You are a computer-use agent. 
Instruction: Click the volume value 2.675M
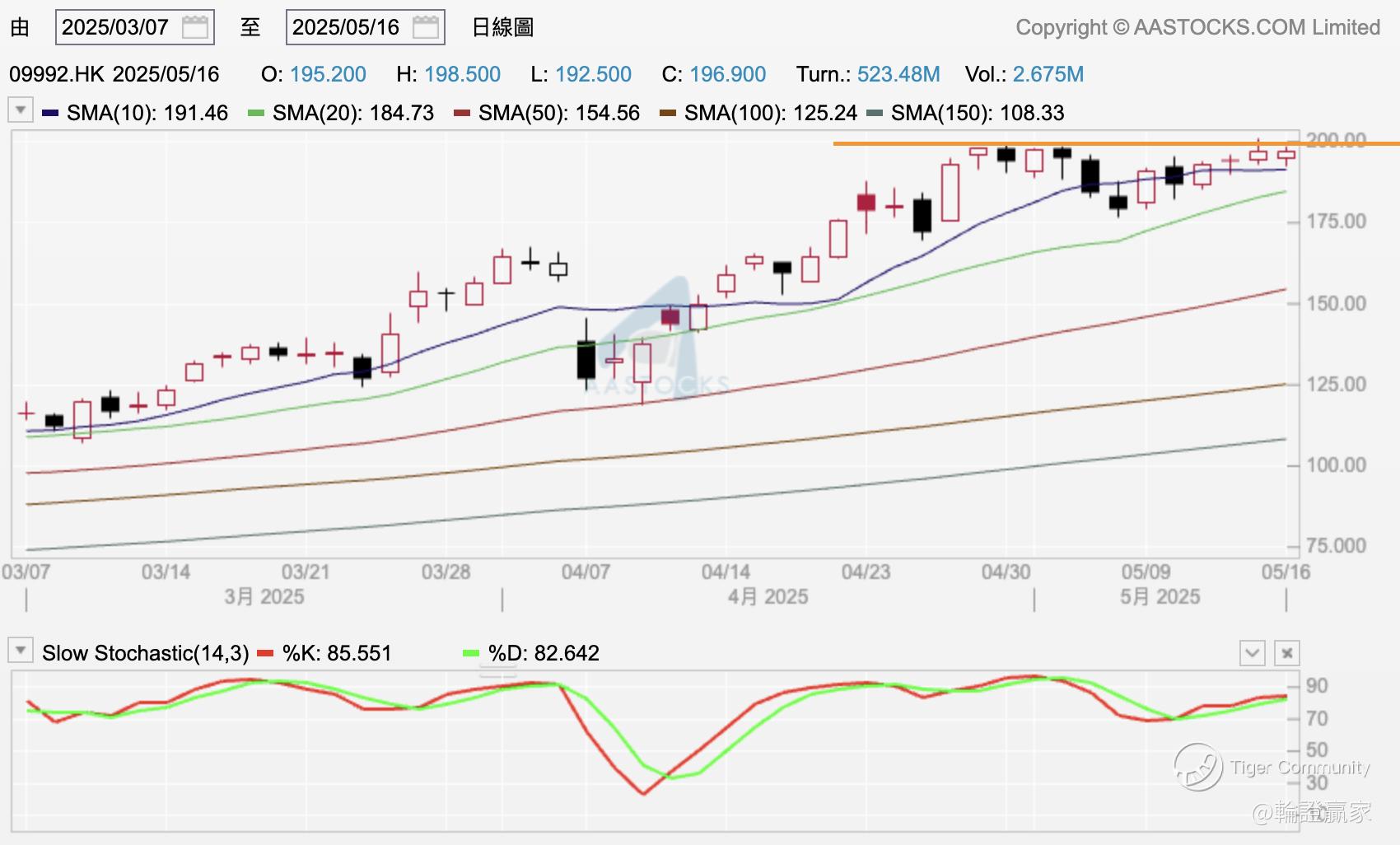click(x=1048, y=74)
